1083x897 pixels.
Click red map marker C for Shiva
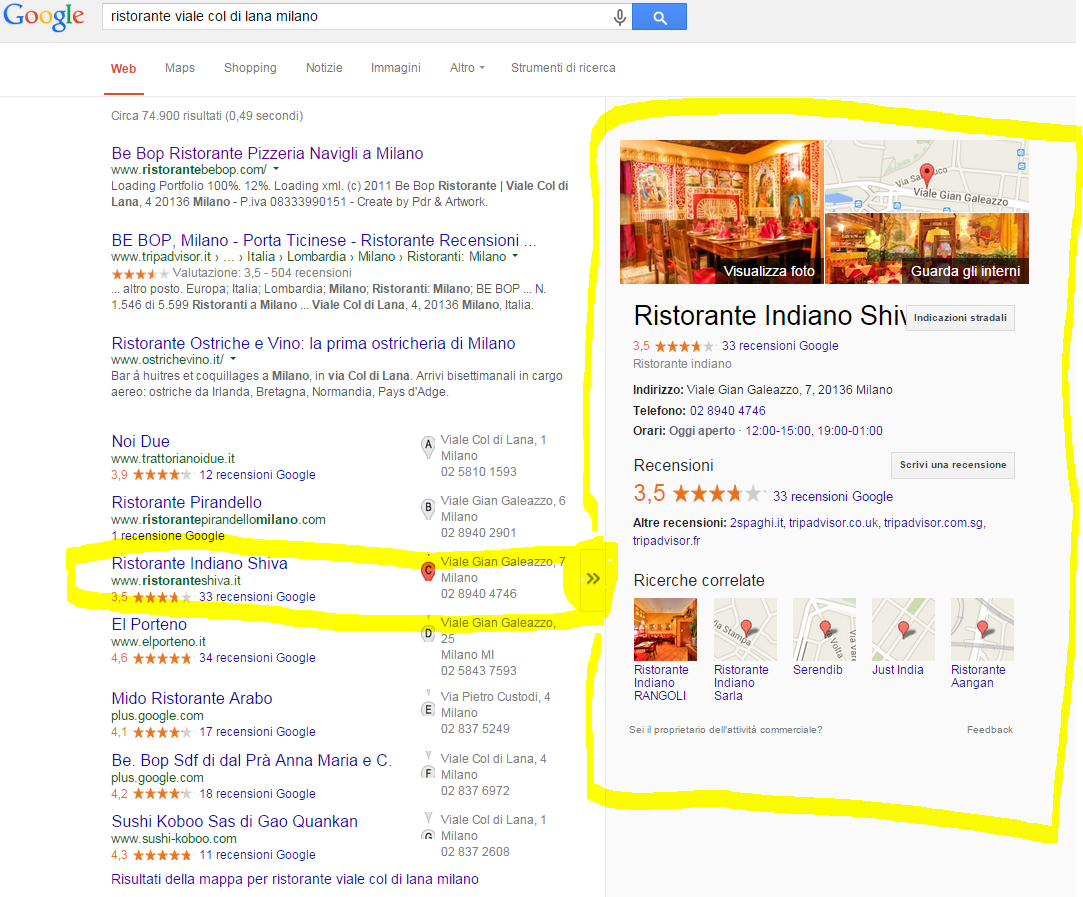click(428, 571)
